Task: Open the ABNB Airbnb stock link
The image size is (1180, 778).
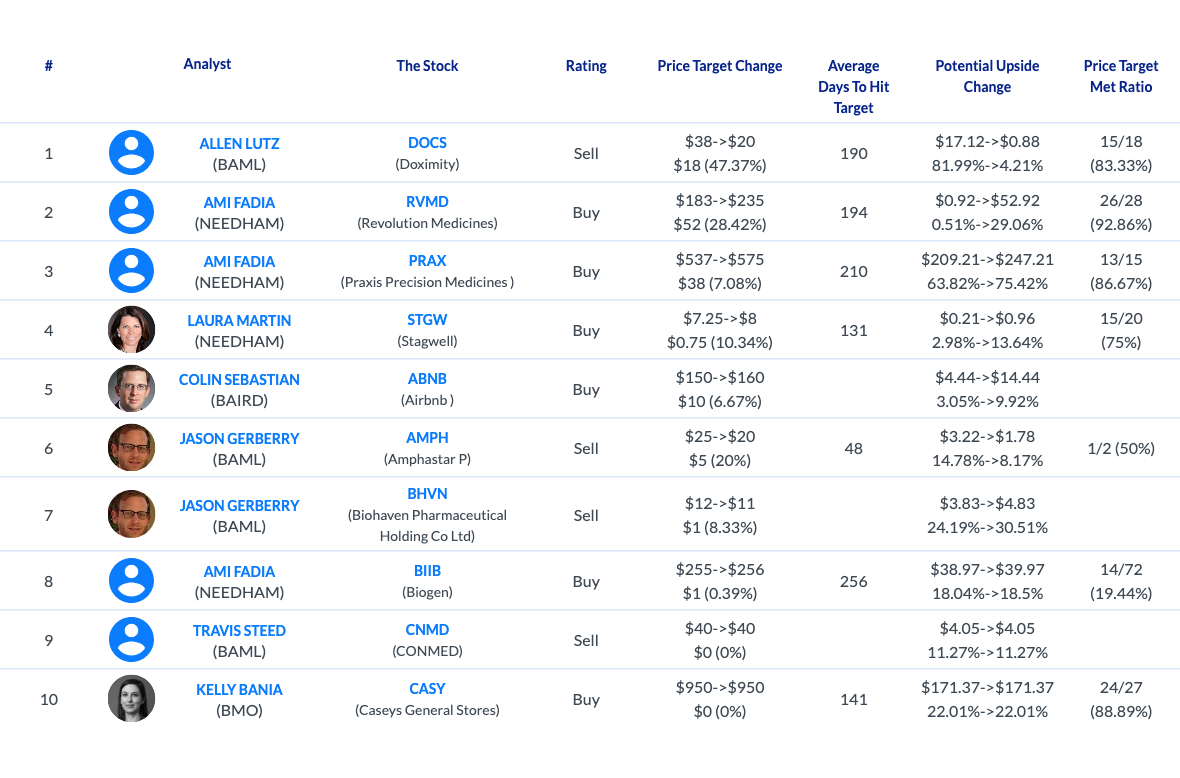Action: pyautogui.click(x=427, y=378)
